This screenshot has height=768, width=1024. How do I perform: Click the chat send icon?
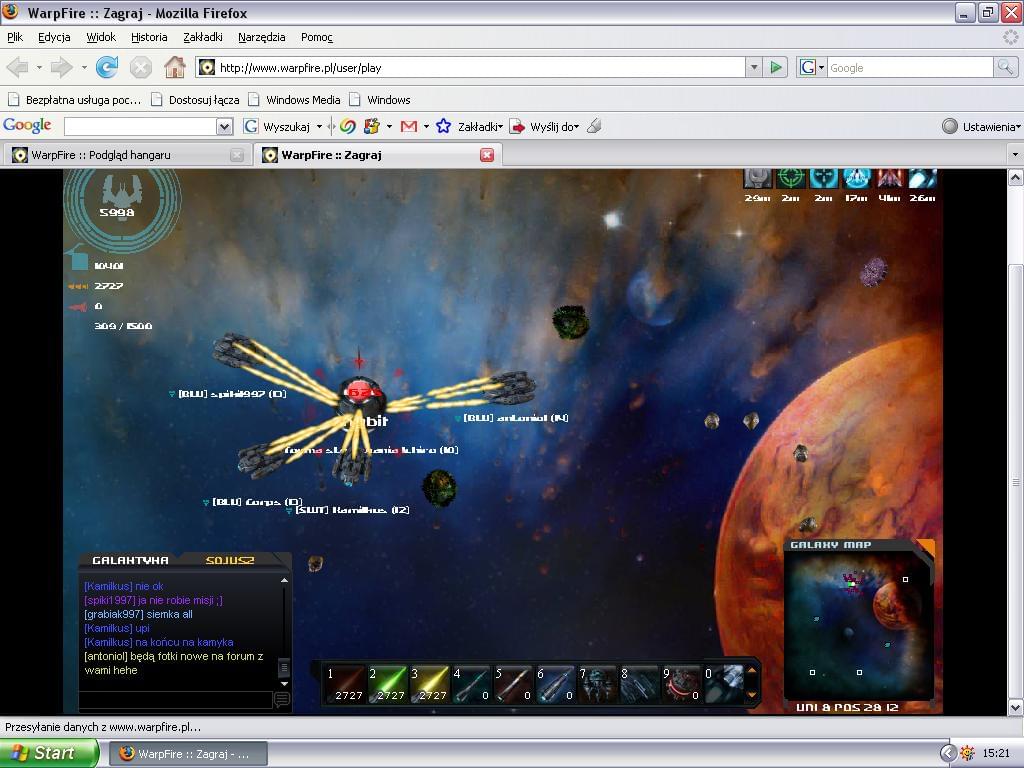click(282, 700)
